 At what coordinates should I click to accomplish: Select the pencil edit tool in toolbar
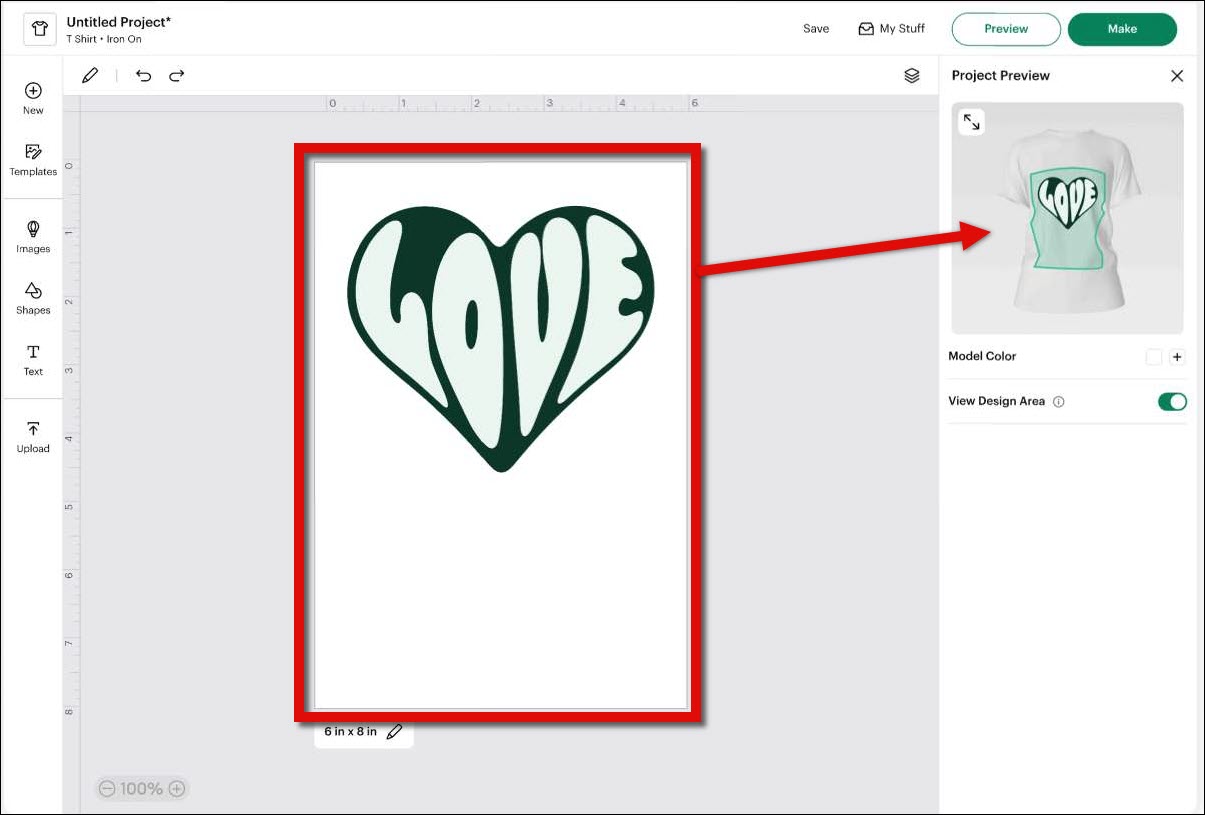tap(90, 75)
